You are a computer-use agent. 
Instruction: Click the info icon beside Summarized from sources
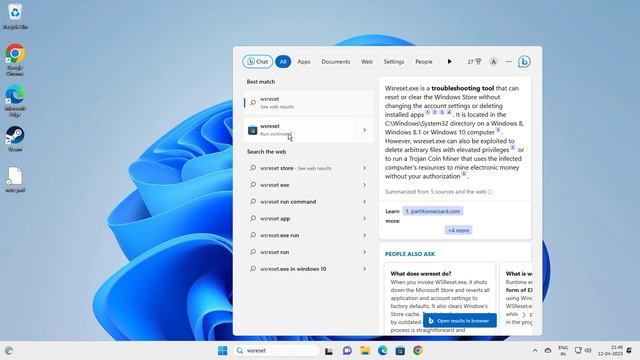[x=490, y=191]
